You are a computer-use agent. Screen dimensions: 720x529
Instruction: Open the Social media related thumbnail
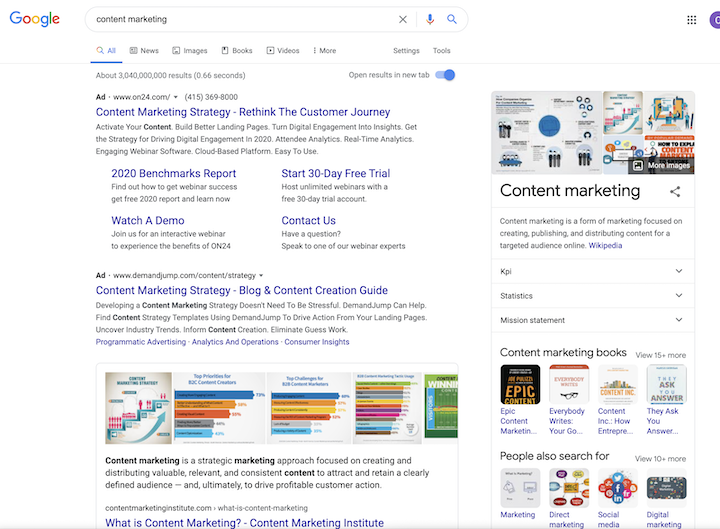(618, 488)
